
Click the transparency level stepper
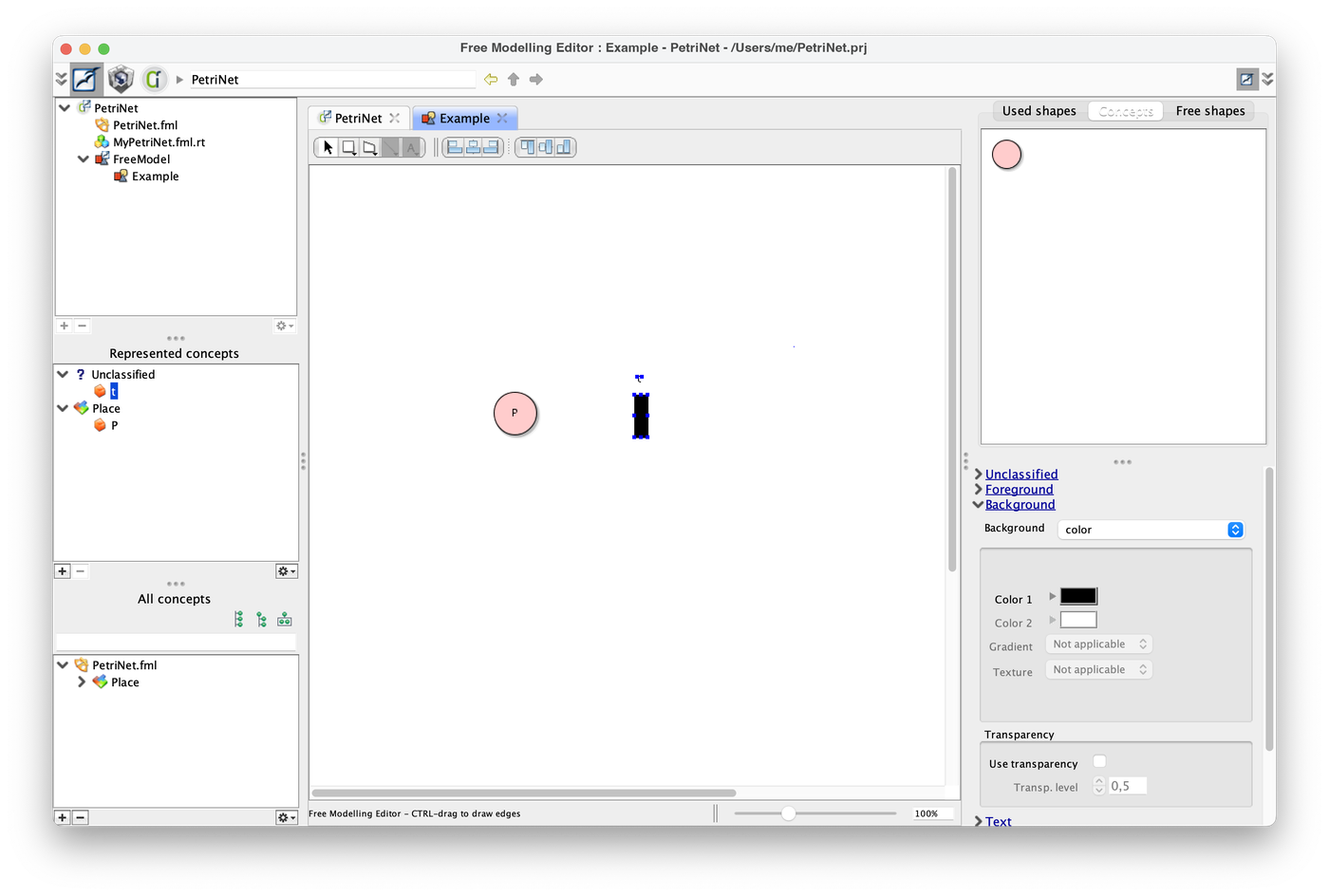click(x=1099, y=786)
